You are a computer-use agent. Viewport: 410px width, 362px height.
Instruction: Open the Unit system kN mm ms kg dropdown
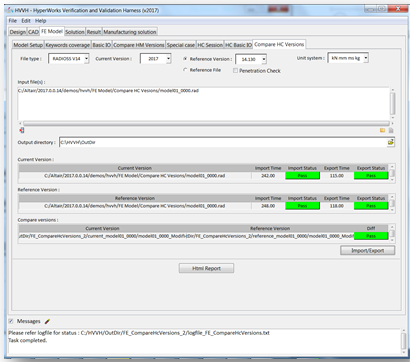348,58
